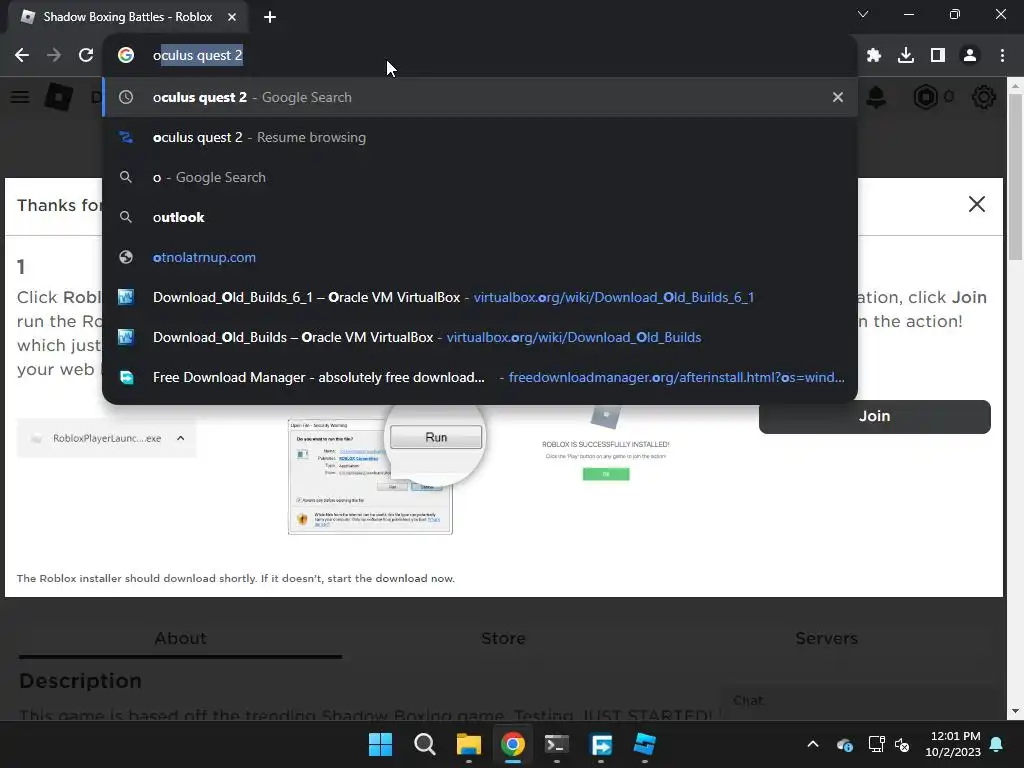
Task: Select oculus quest 2 Google Search suggestion
Action: pos(480,97)
